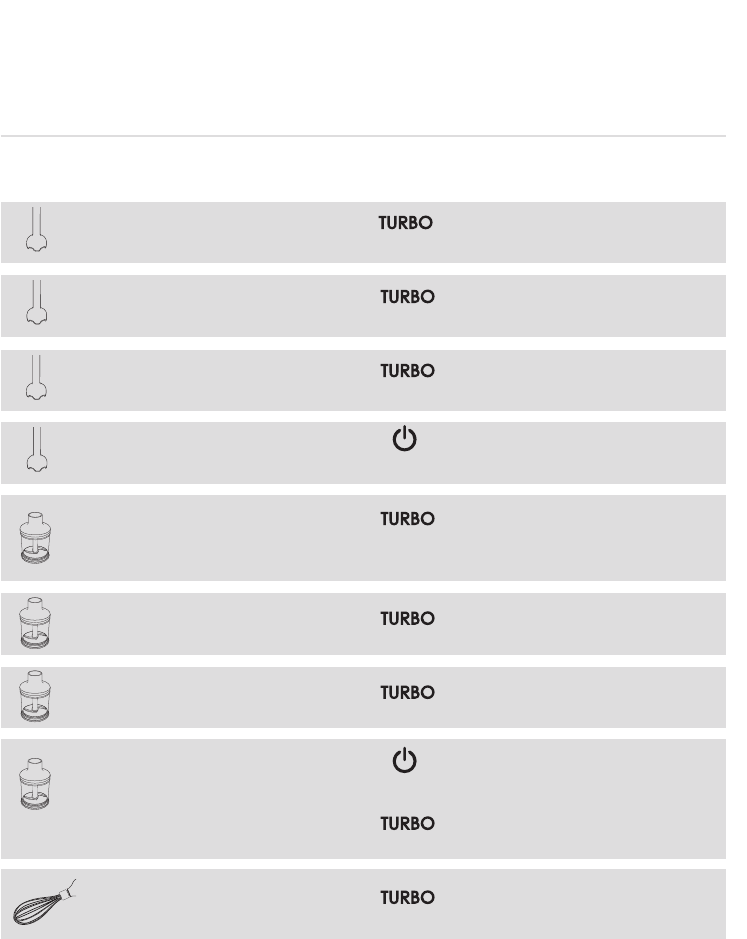The height and width of the screenshot is (939, 747).
Task: Select TURBO in the second blender shaft row
Action: pos(407,298)
